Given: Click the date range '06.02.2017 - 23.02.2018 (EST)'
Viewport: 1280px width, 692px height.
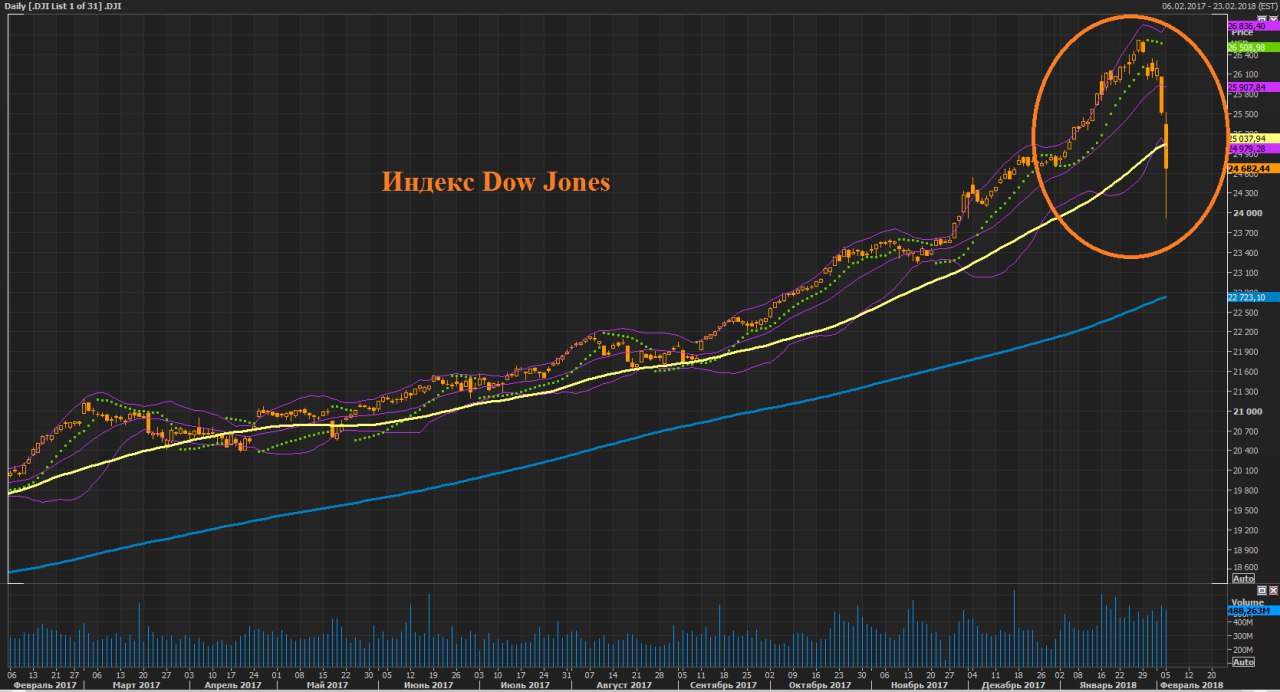Looking at the screenshot, I should (x=1220, y=5).
